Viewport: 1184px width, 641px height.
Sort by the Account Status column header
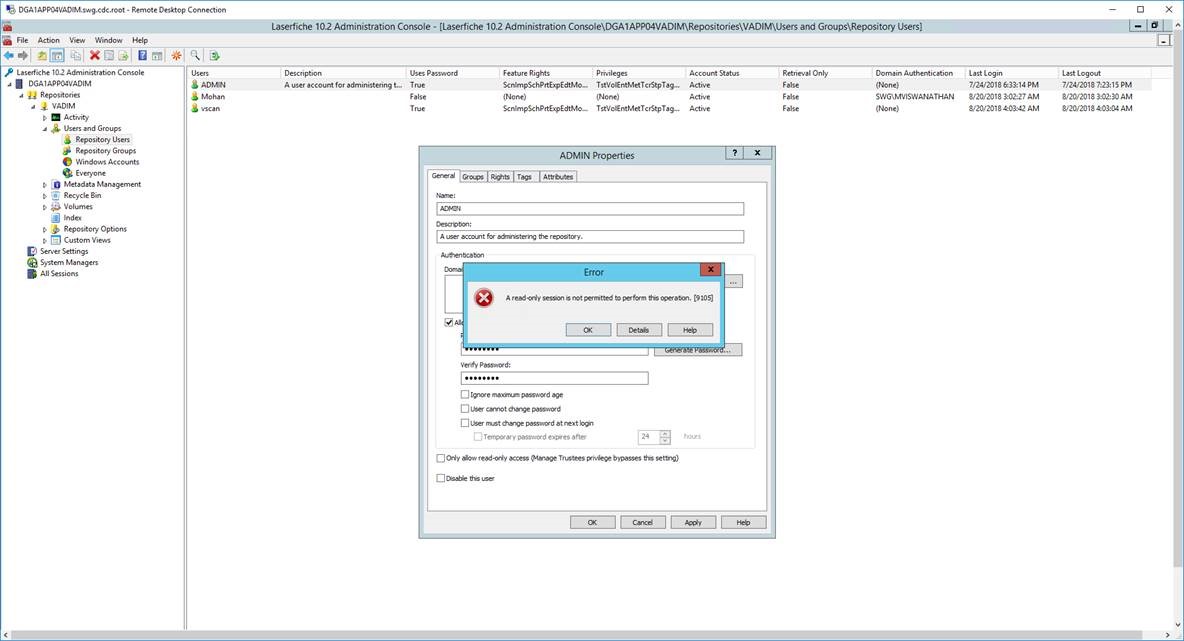pos(732,73)
